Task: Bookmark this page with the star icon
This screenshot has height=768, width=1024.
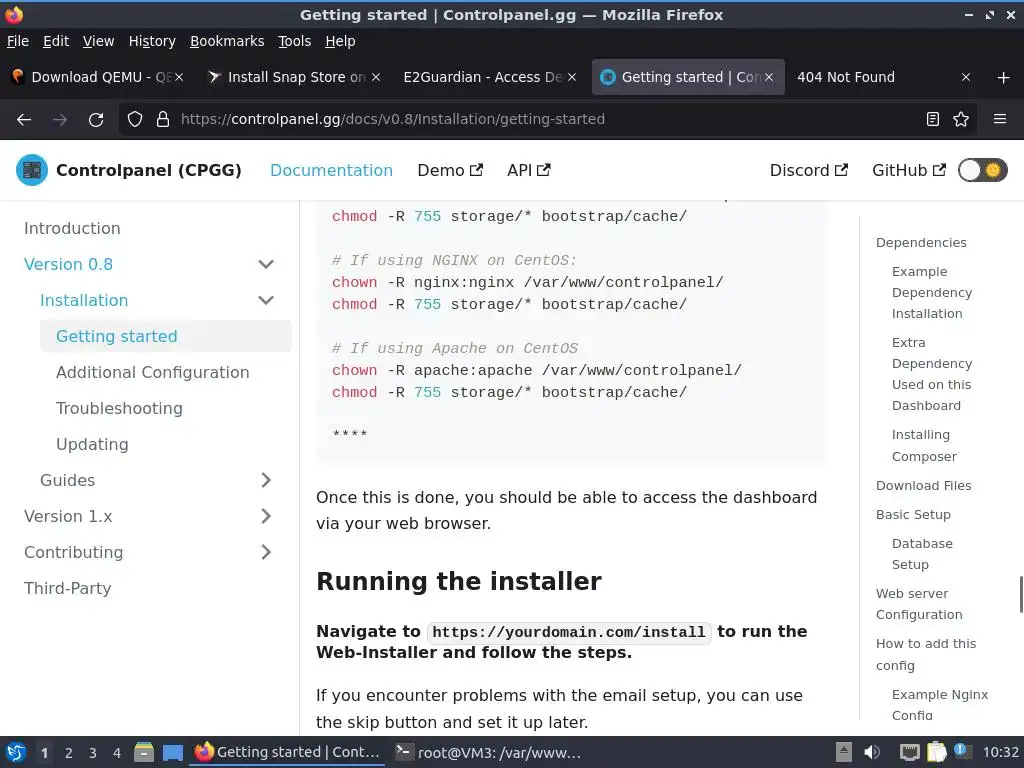Action: click(961, 120)
